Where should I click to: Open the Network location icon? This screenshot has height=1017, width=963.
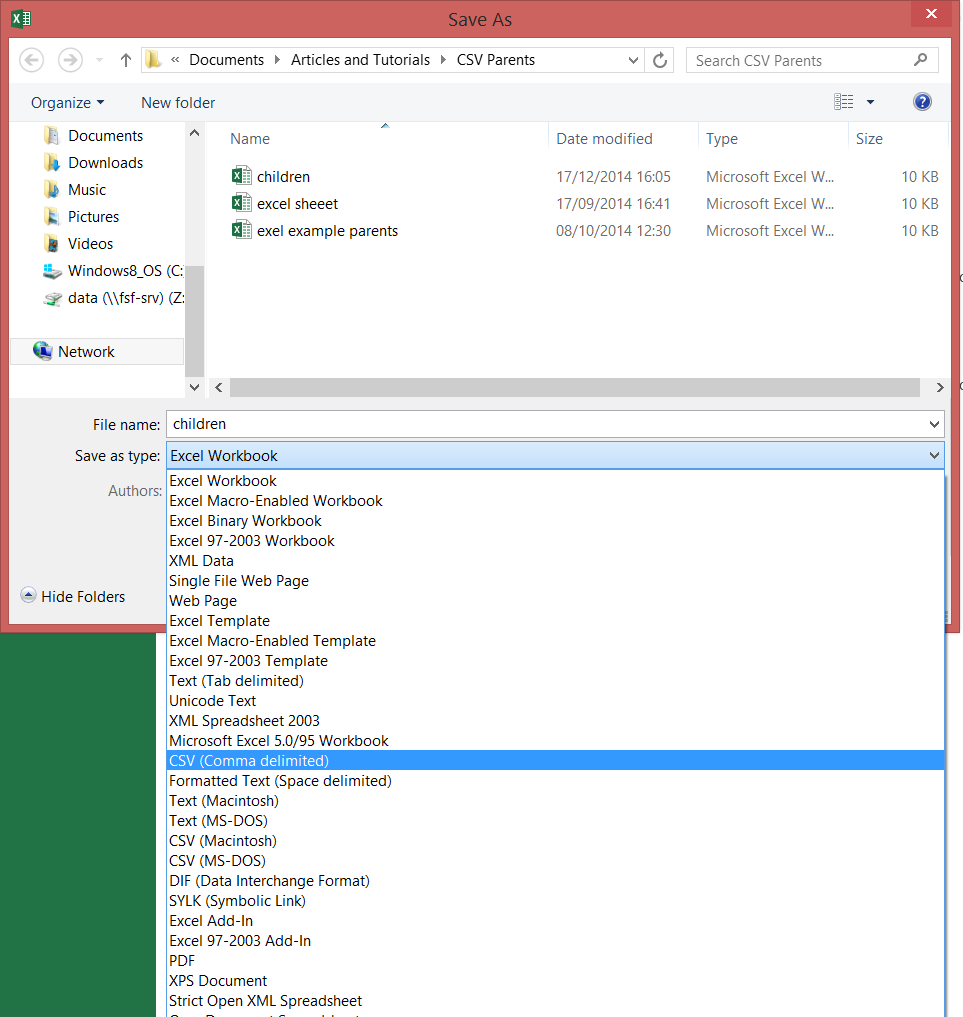pyautogui.click(x=43, y=351)
